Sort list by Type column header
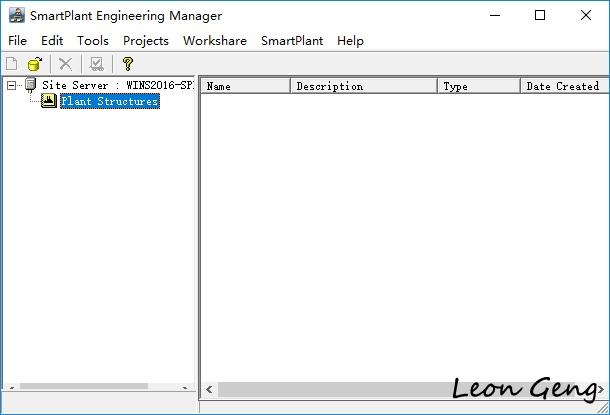Screen dimensions: 610x415 (x=479, y=86)
